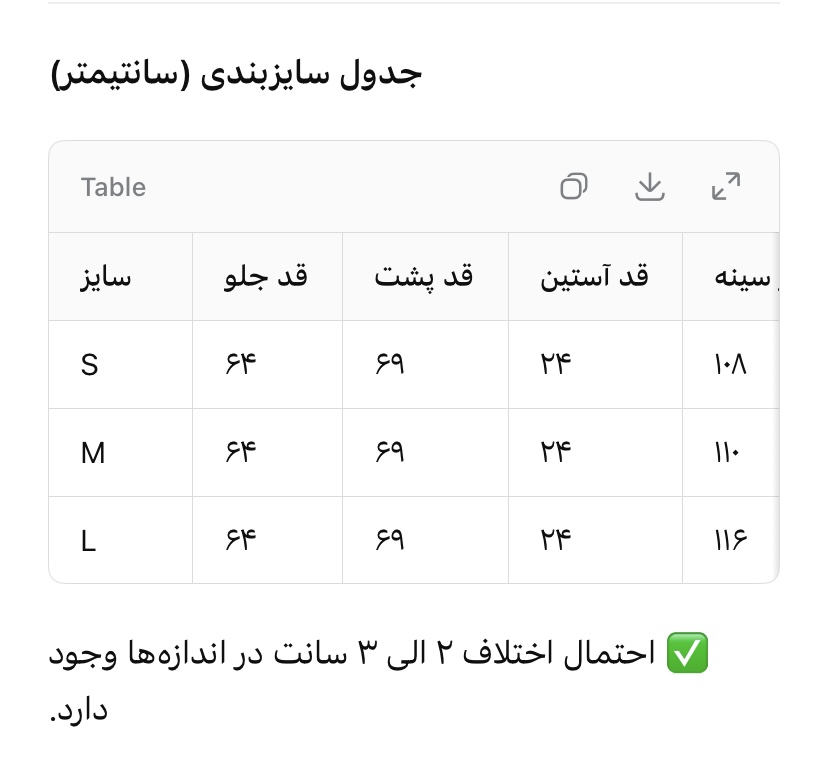The height and width of the screenshot is (779, 828).
Task: Click the ۱۰۸ chest value for size S
Action: [x=730, y=364]
